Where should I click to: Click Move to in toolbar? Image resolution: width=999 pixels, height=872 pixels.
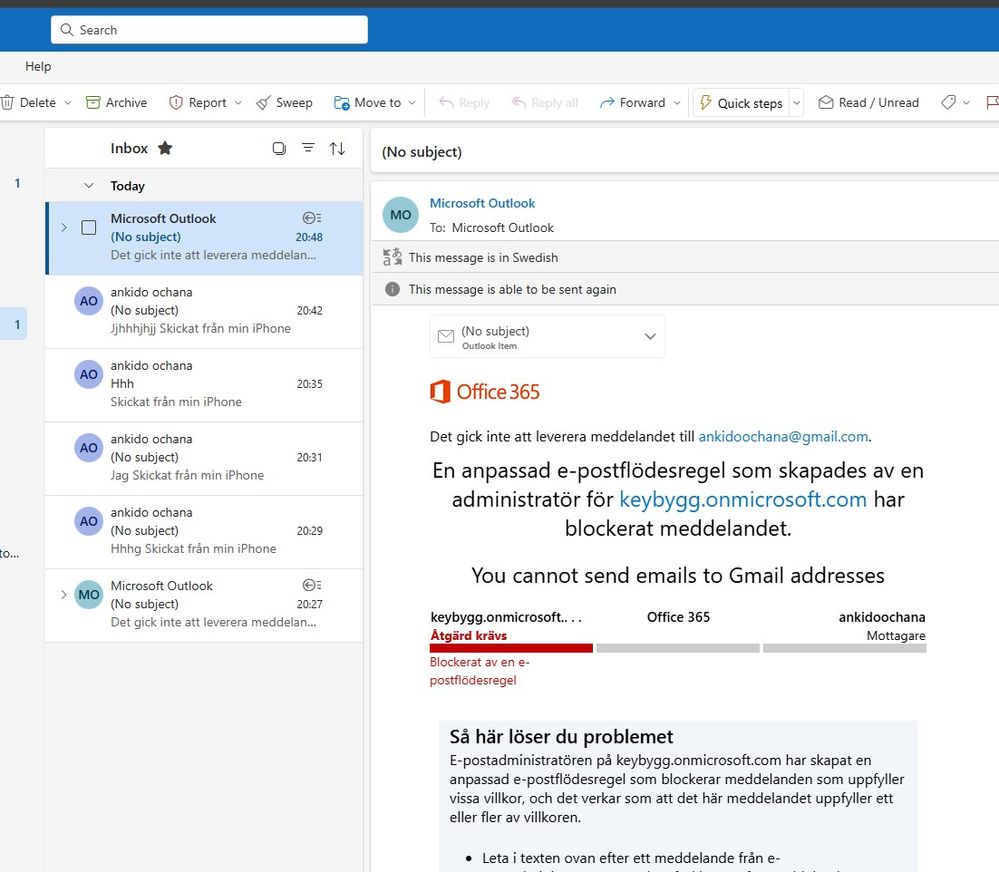point(368,103)
